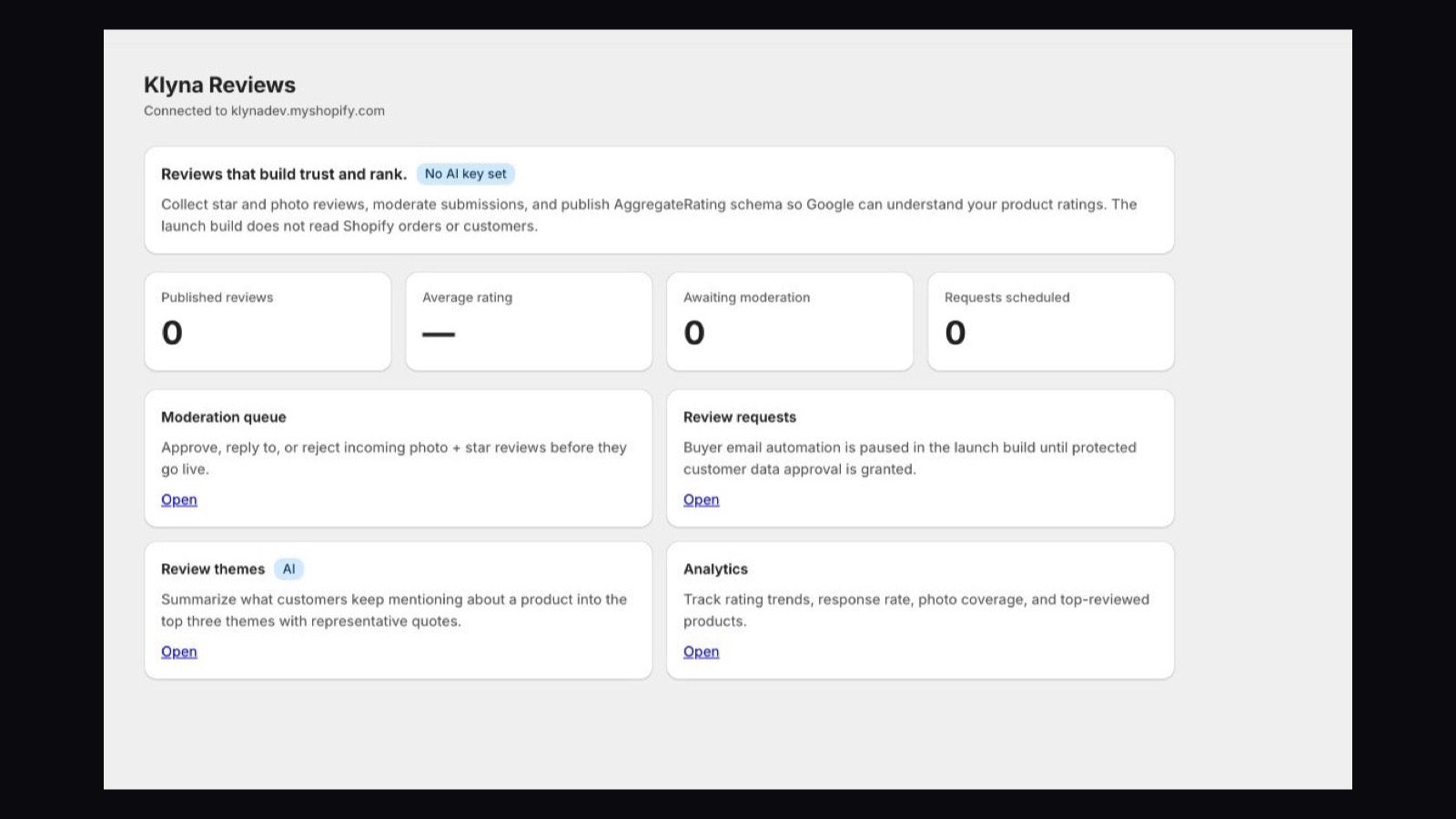Click the Published reviews count value
Screen dimensions: 1456x819
172,333
